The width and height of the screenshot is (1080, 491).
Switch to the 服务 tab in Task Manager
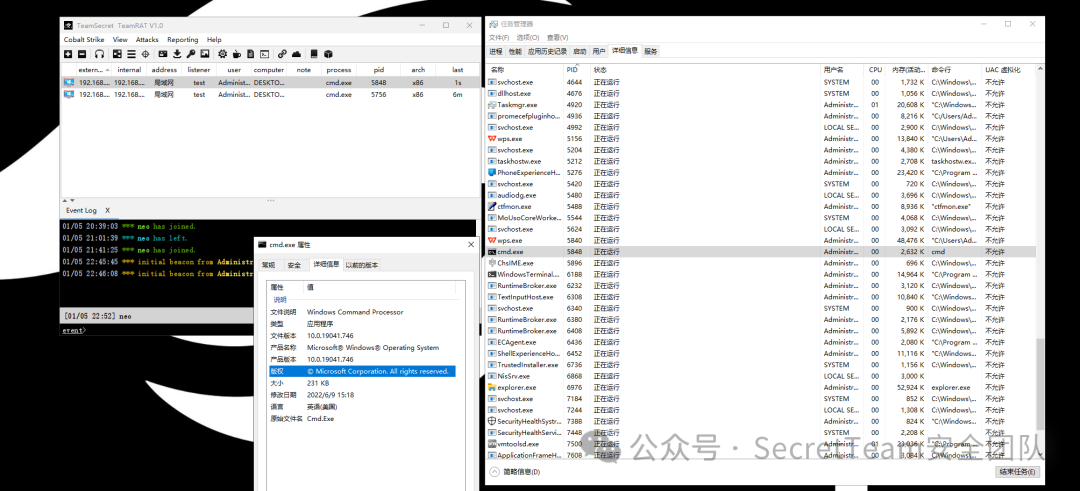(651, 51)
